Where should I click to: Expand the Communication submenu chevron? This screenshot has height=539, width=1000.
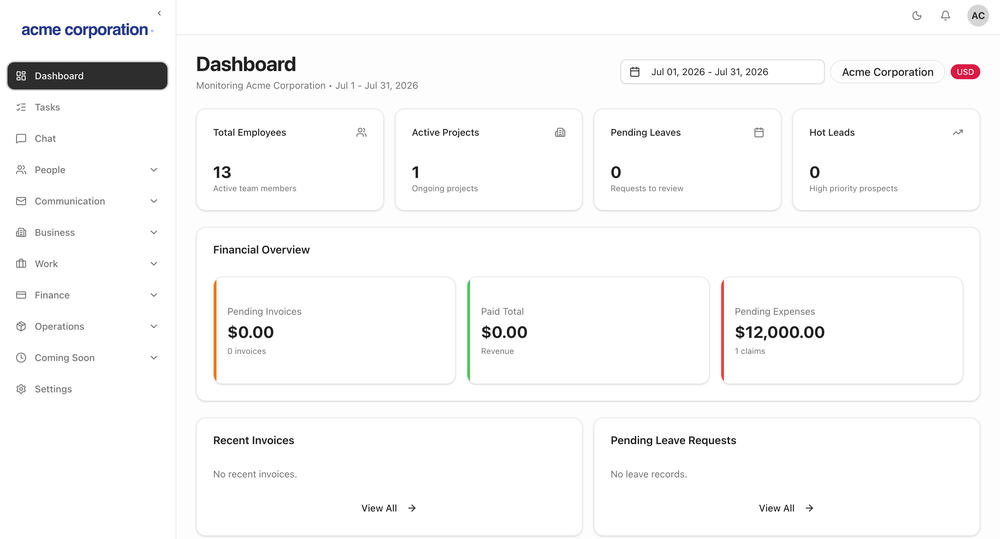(x=154, y=201)
